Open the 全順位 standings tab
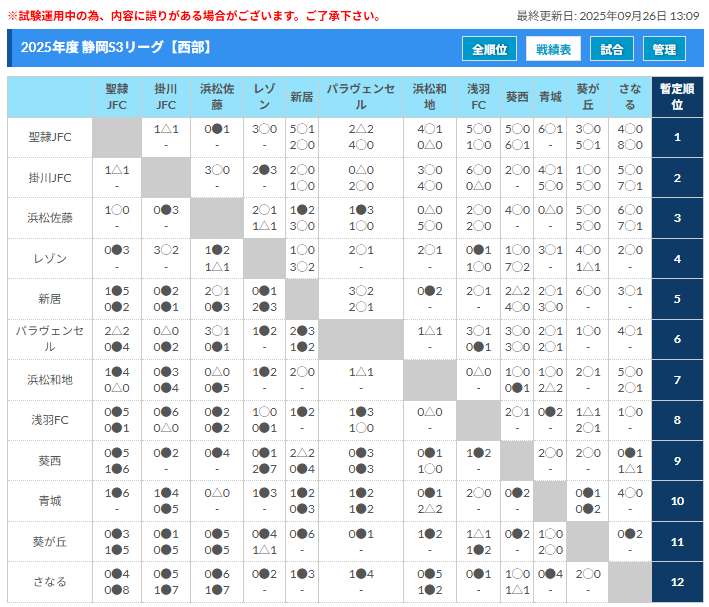 click(x=490, y=49)
